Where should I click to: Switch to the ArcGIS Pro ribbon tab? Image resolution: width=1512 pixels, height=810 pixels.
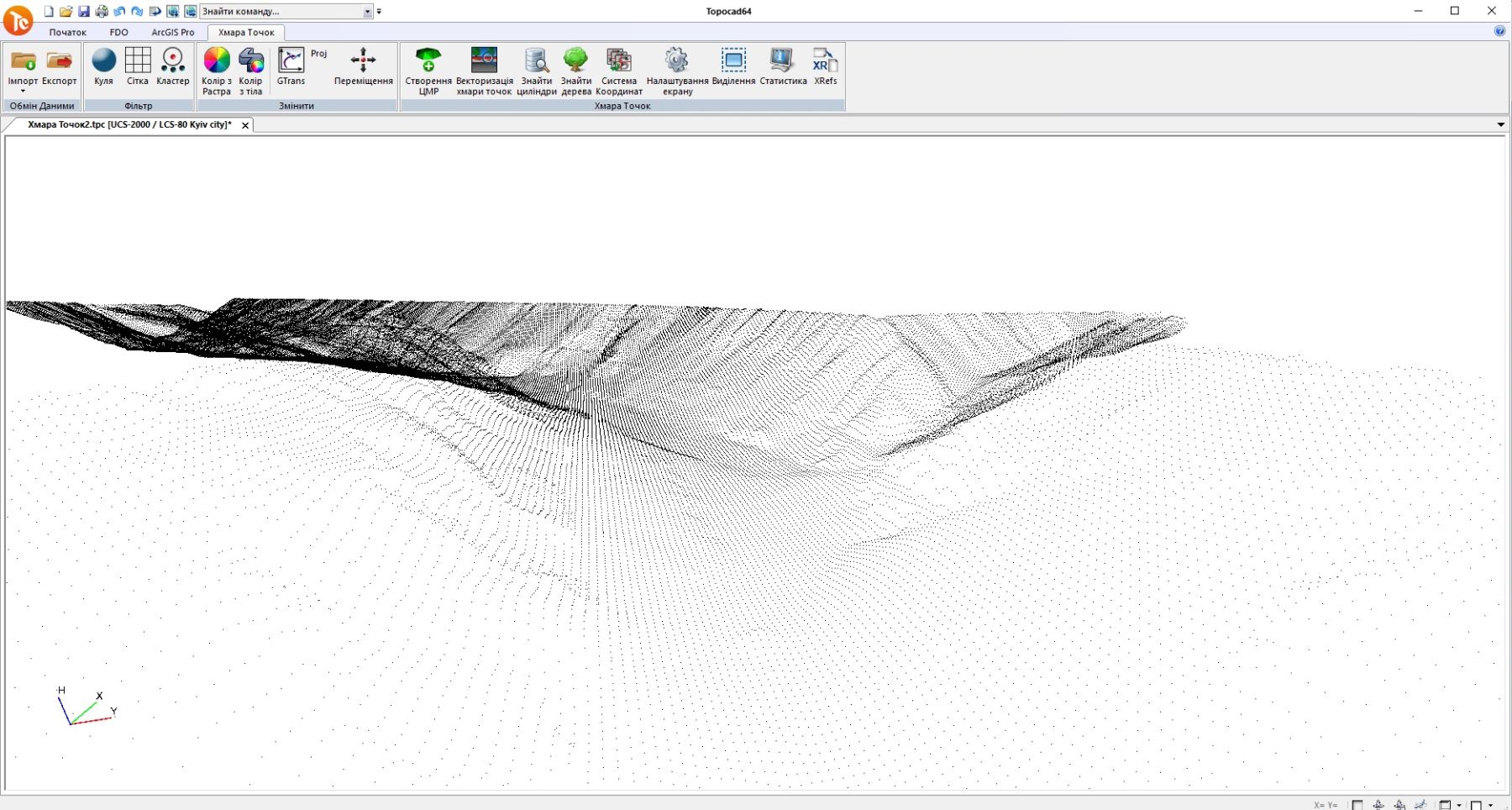point(172,32)
